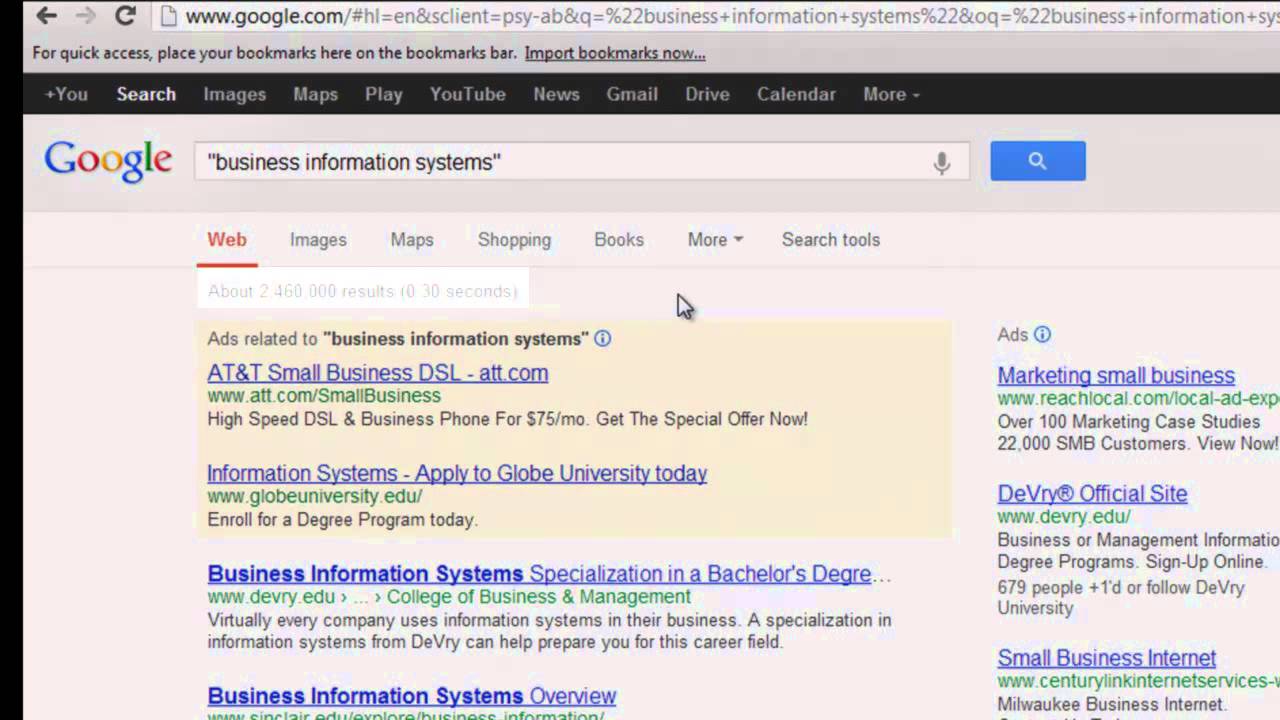Image resolution: width=1280 pixels, height=720 pixels.
Task: Open News in the Google bar
Action: (x=556, y=94)
